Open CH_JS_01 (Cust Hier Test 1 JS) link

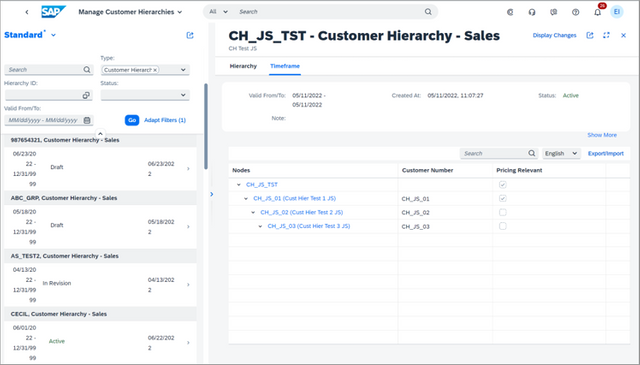(294, 198)
